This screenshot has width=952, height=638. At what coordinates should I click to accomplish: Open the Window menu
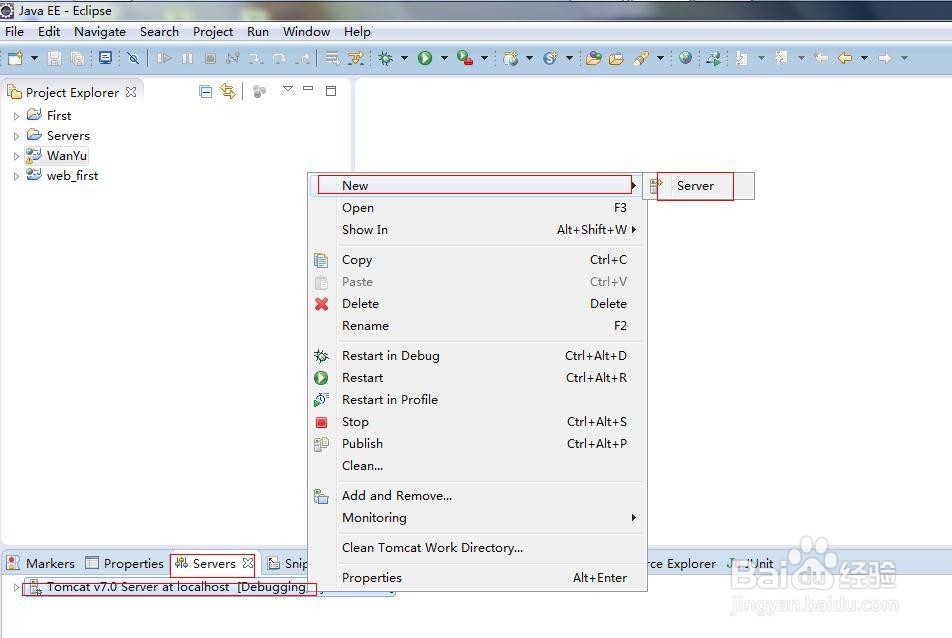pos(306,32)
